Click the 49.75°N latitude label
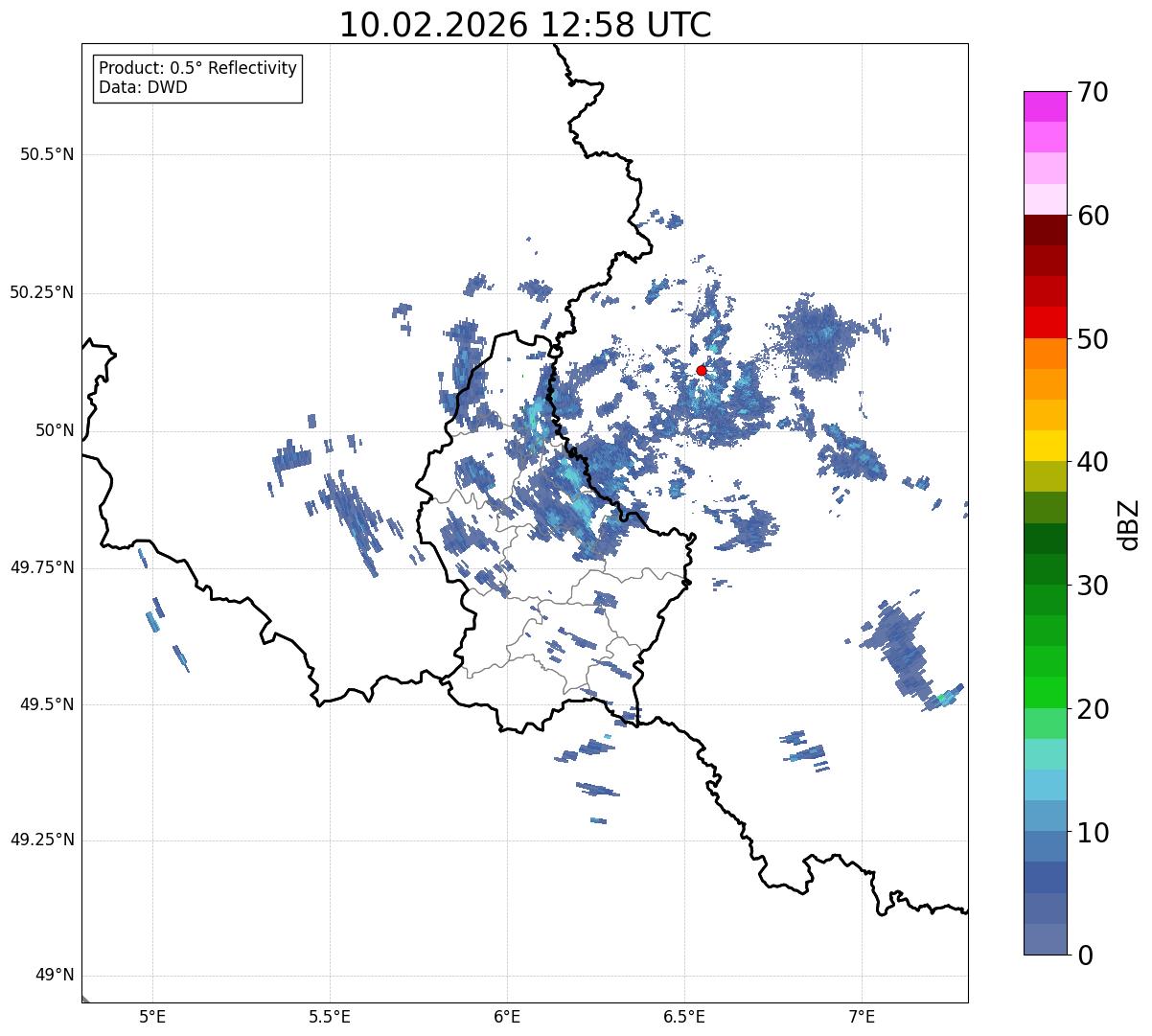Viewport: 1152px width, 1036px height. coord(42,567)
